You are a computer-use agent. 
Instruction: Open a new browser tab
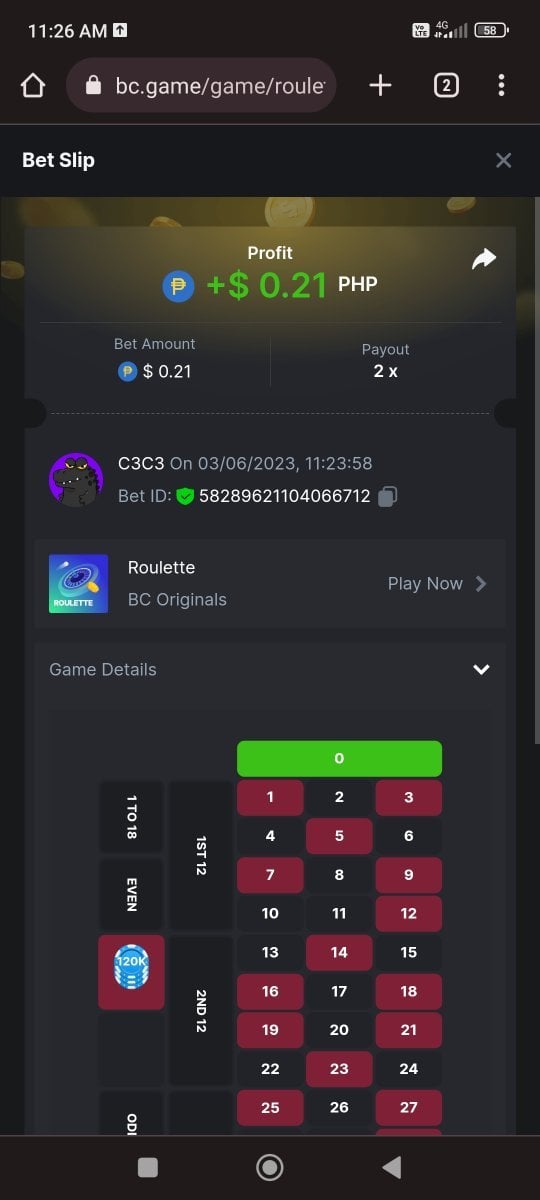point(380,85)
